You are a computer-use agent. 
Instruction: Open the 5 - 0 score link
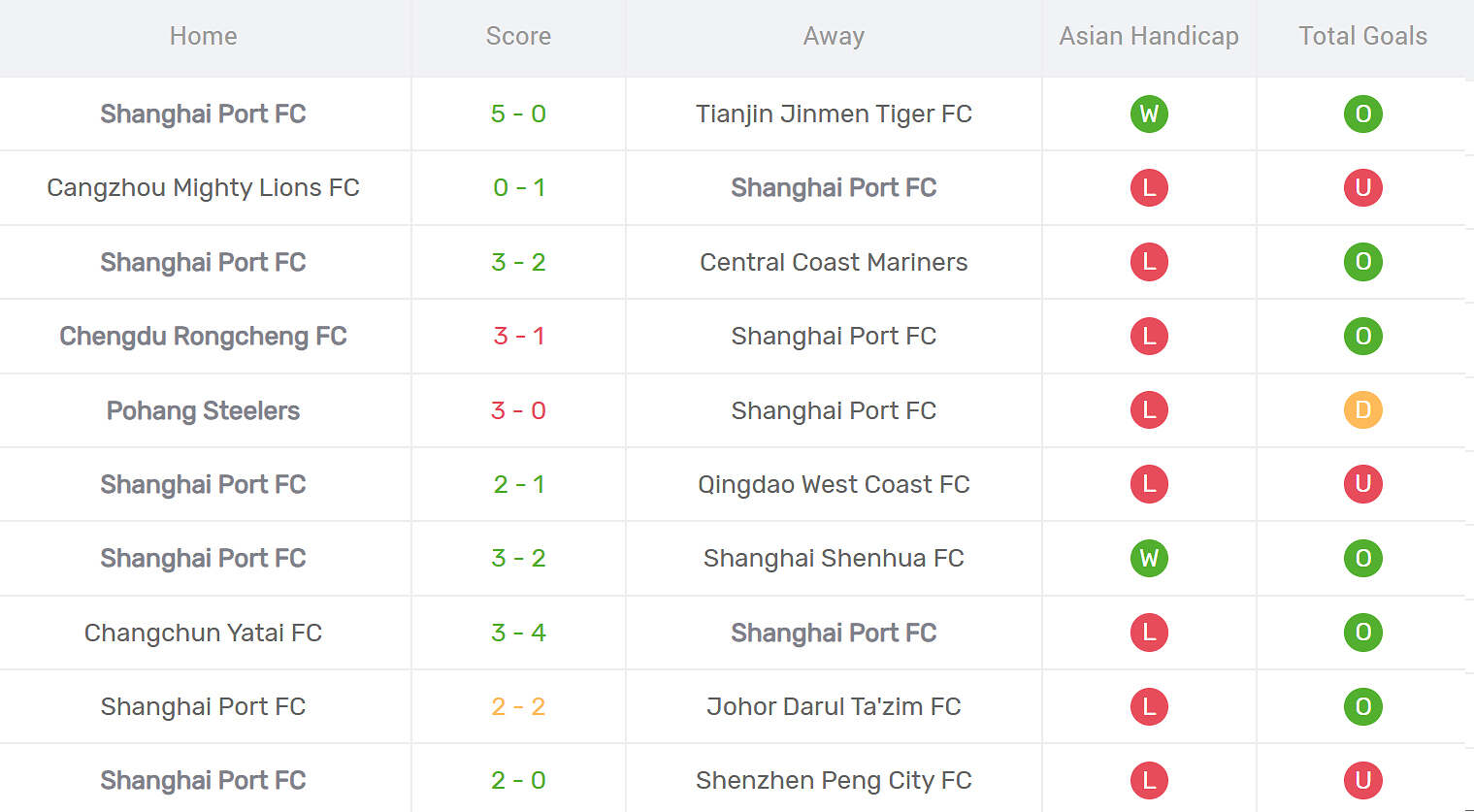(x=518, y=114)
